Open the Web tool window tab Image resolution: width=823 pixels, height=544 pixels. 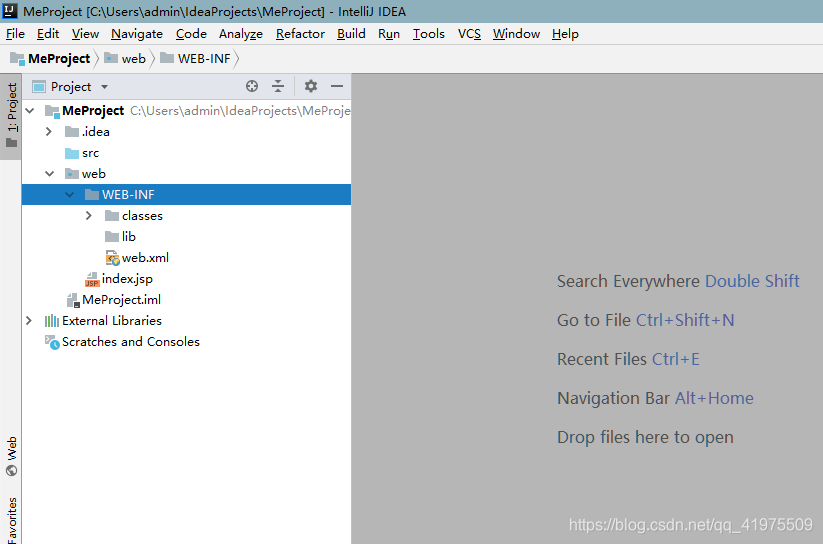tap(11, 456)
